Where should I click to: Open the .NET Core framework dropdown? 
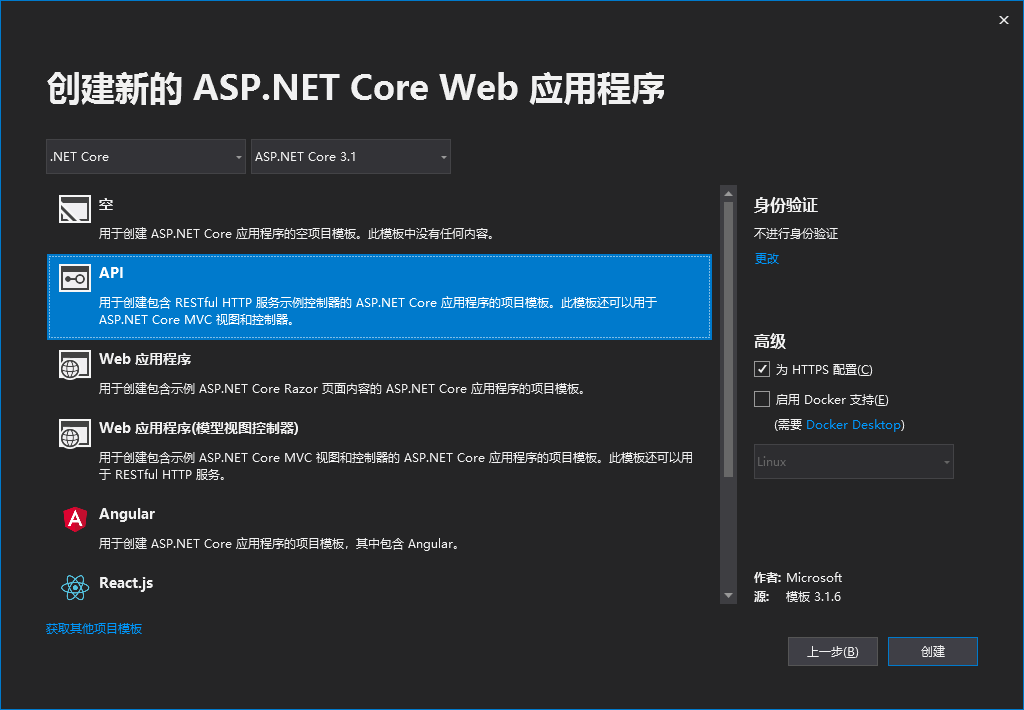coord(146,157)
